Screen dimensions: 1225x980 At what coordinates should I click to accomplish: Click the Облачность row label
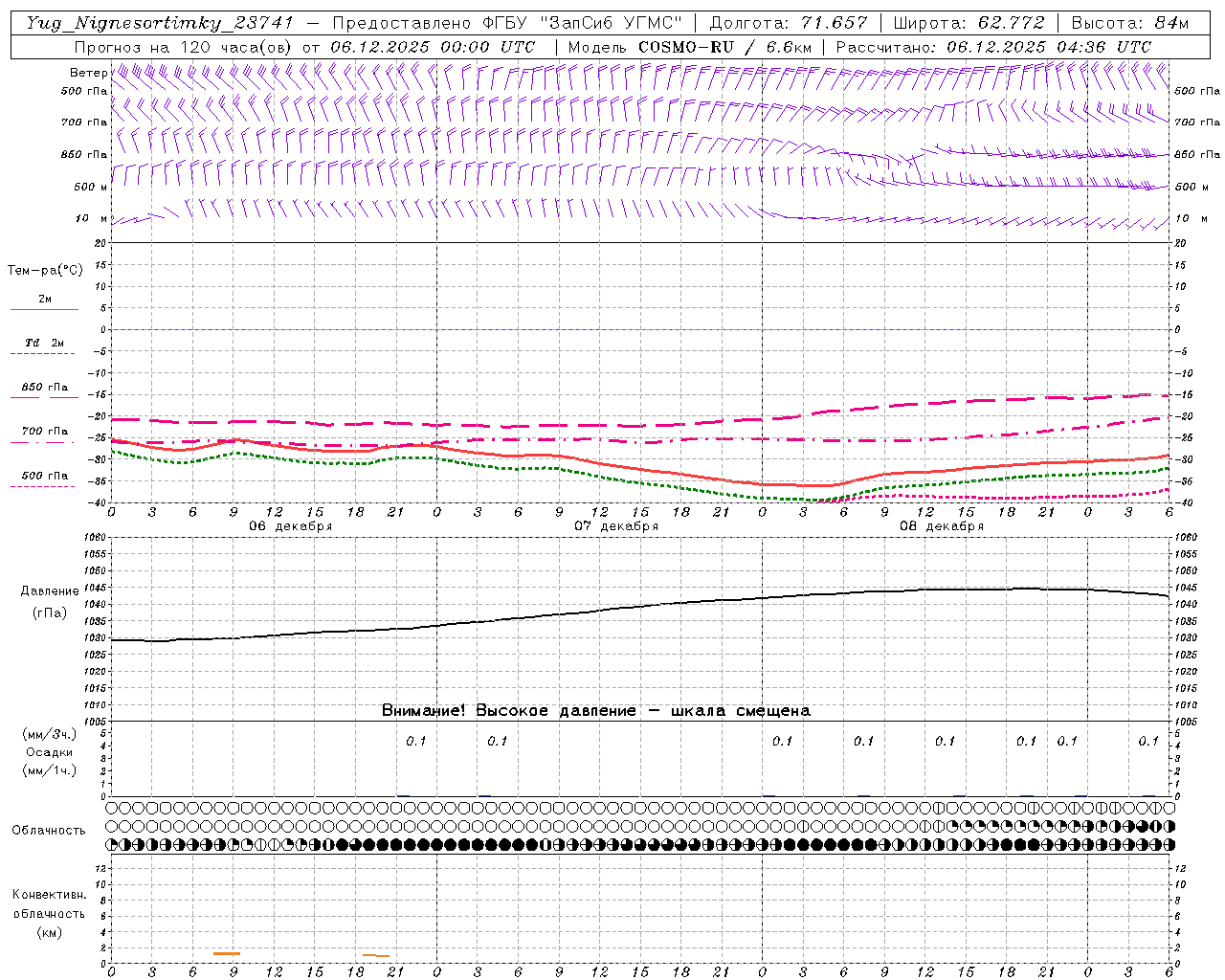[x=49, y=830]
